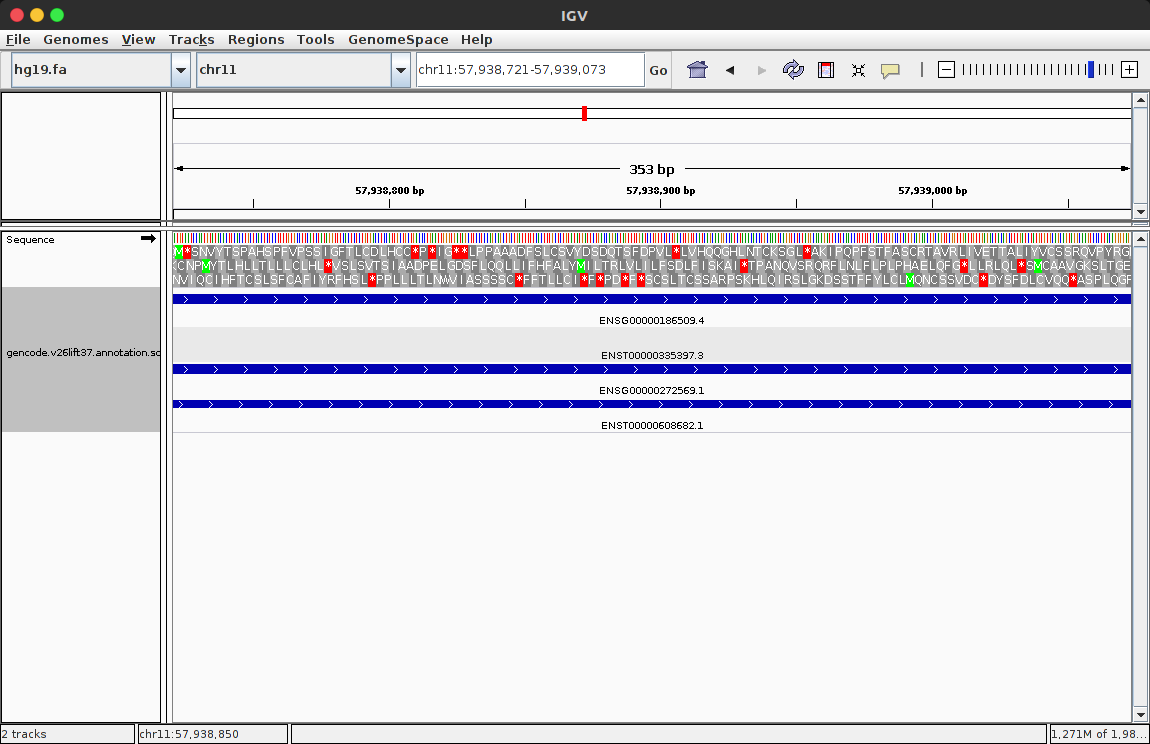Click the locus coordinates input field
The image size is (1150, 744).
(x=529, y=70)
